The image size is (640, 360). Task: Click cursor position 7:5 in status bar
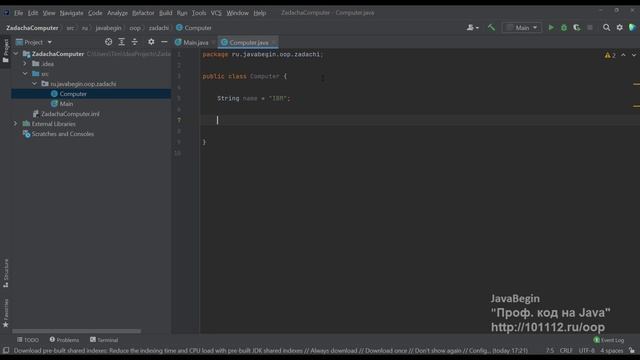point(550,351)
